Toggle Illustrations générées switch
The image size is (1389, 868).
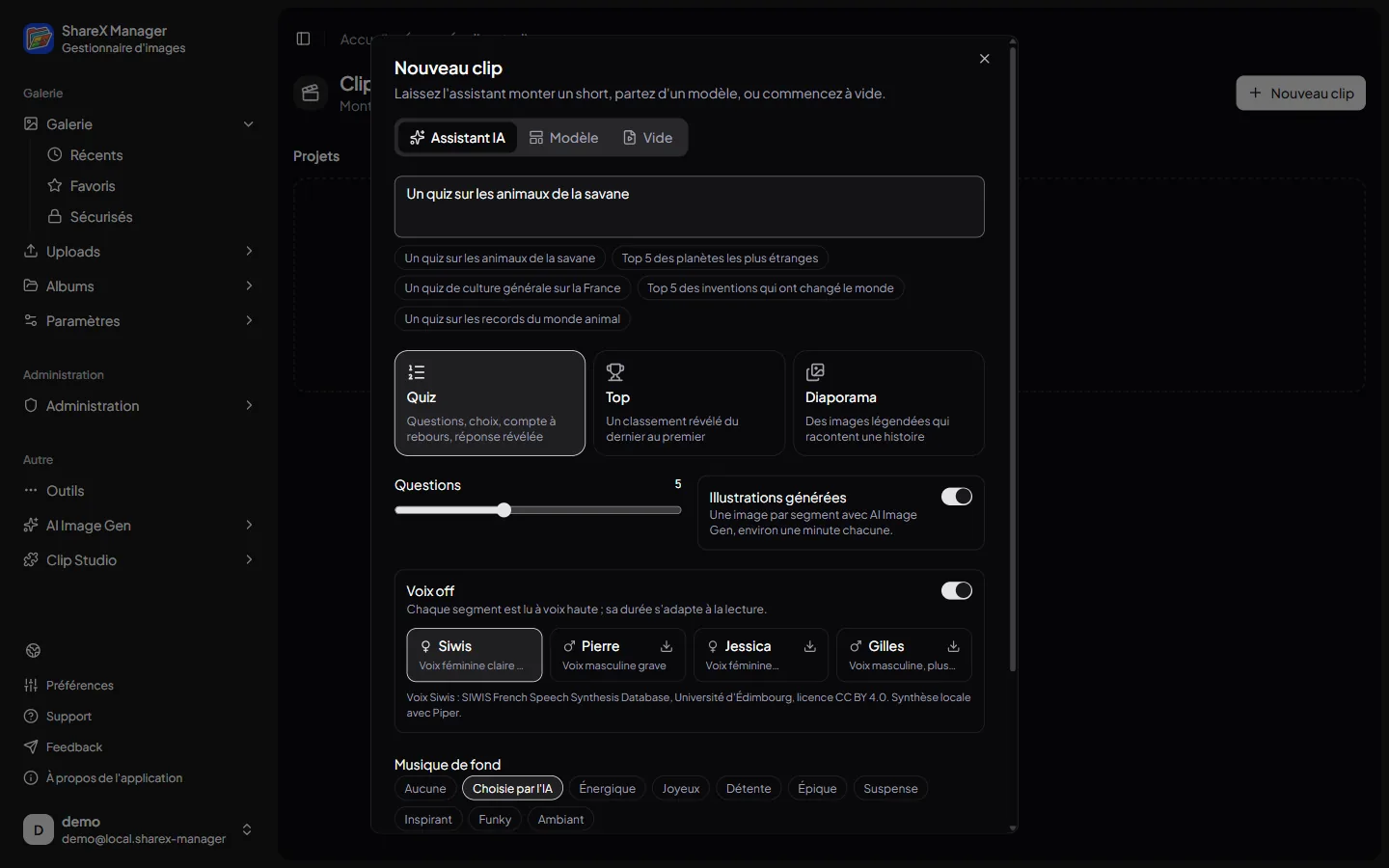tap(957, 497)
